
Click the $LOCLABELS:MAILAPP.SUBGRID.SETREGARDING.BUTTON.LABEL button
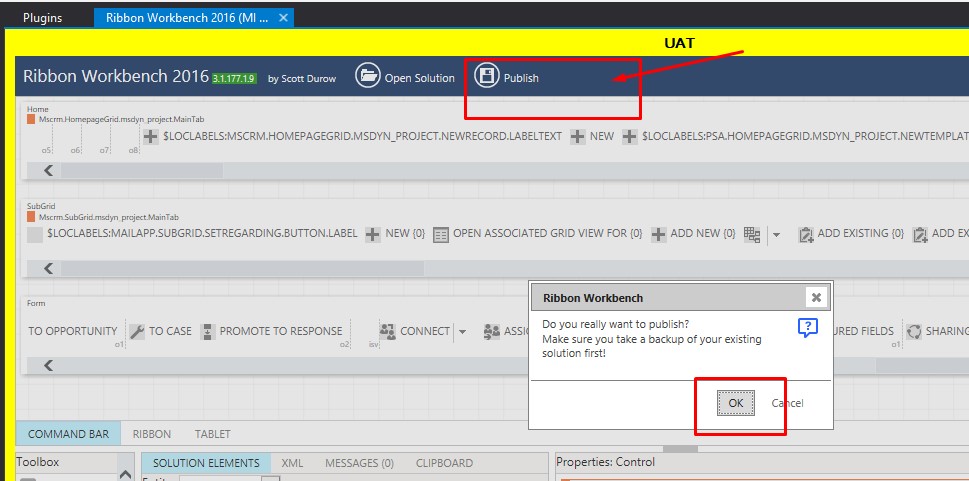click(x=202, y=234)
